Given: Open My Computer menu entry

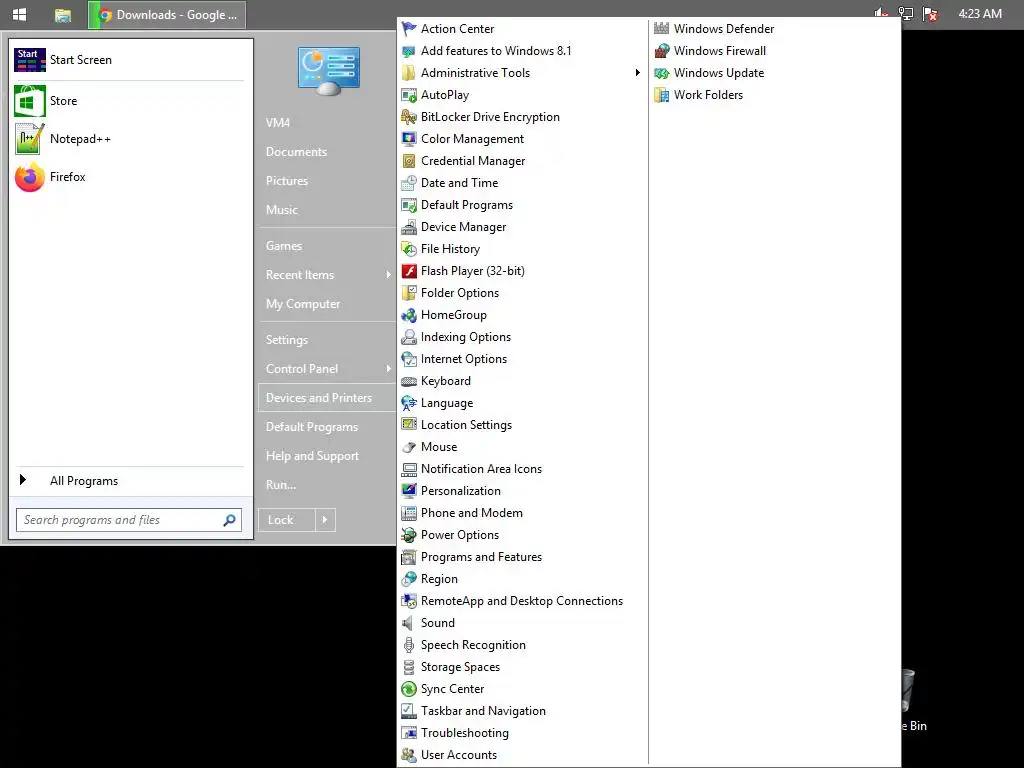Looking at the screenshot, I should click(x=303, y=304).
